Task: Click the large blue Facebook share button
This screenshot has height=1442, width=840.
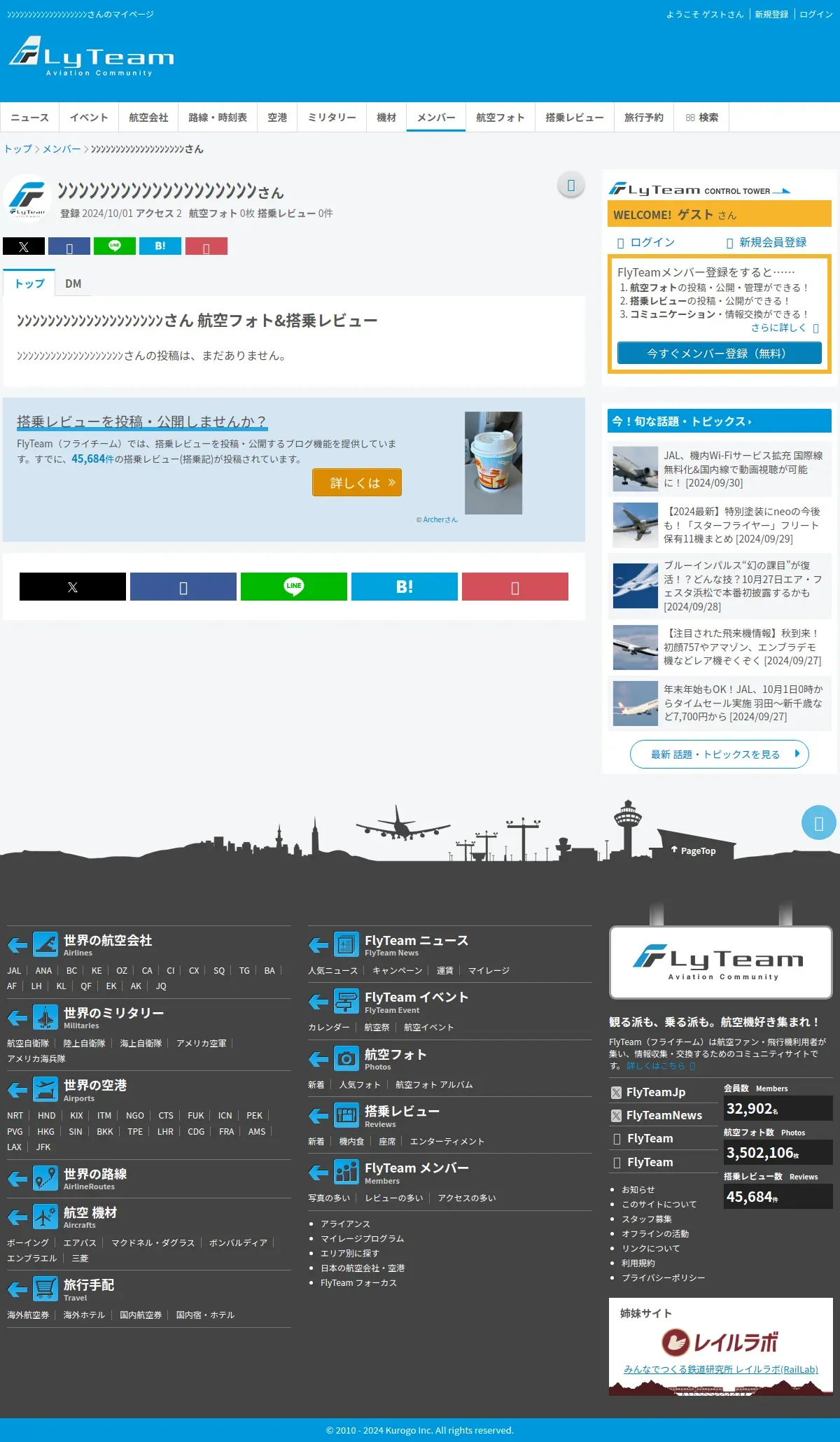Action: coord(183,587)
